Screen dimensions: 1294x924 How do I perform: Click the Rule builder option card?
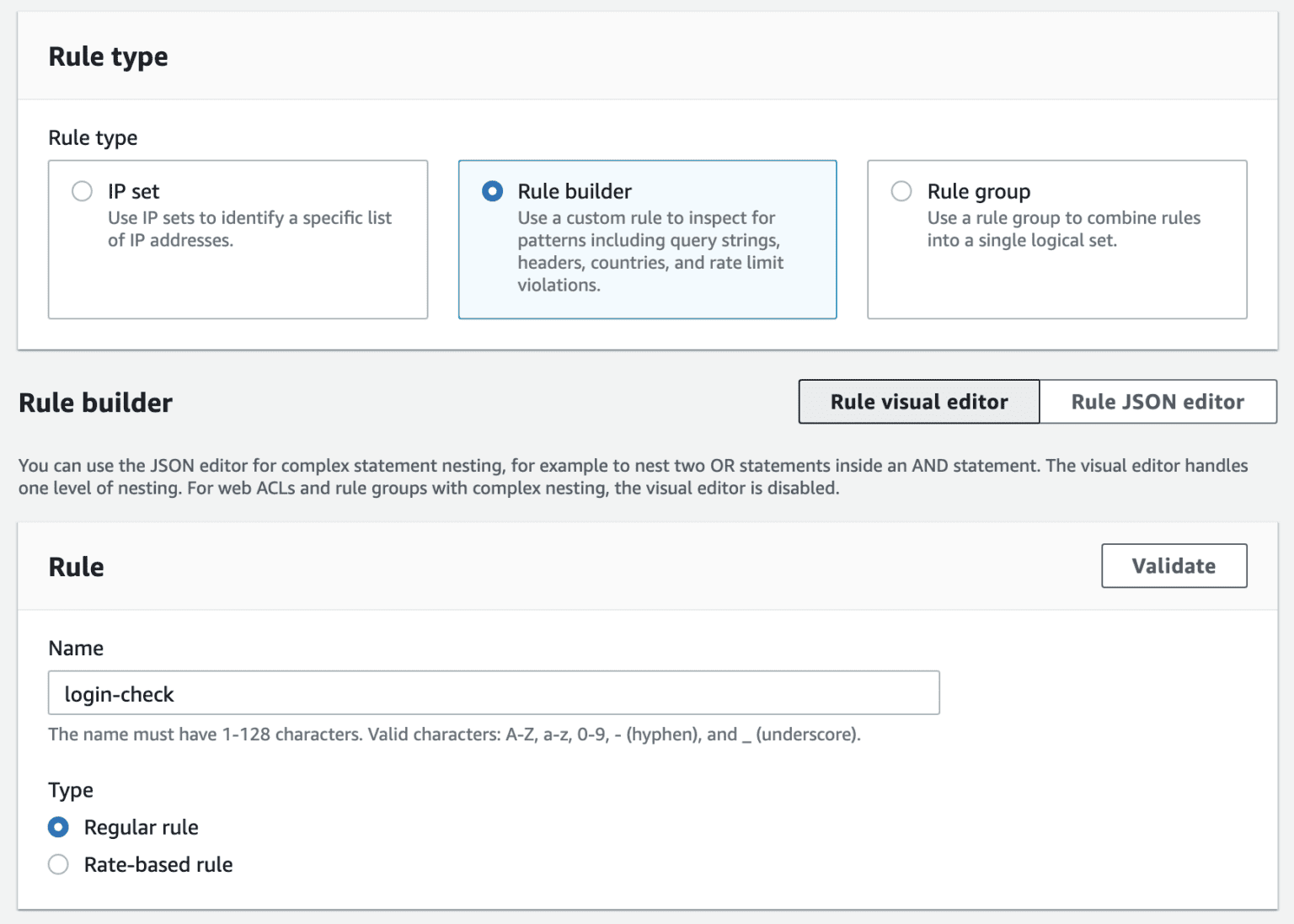click(x=647, y=239)
